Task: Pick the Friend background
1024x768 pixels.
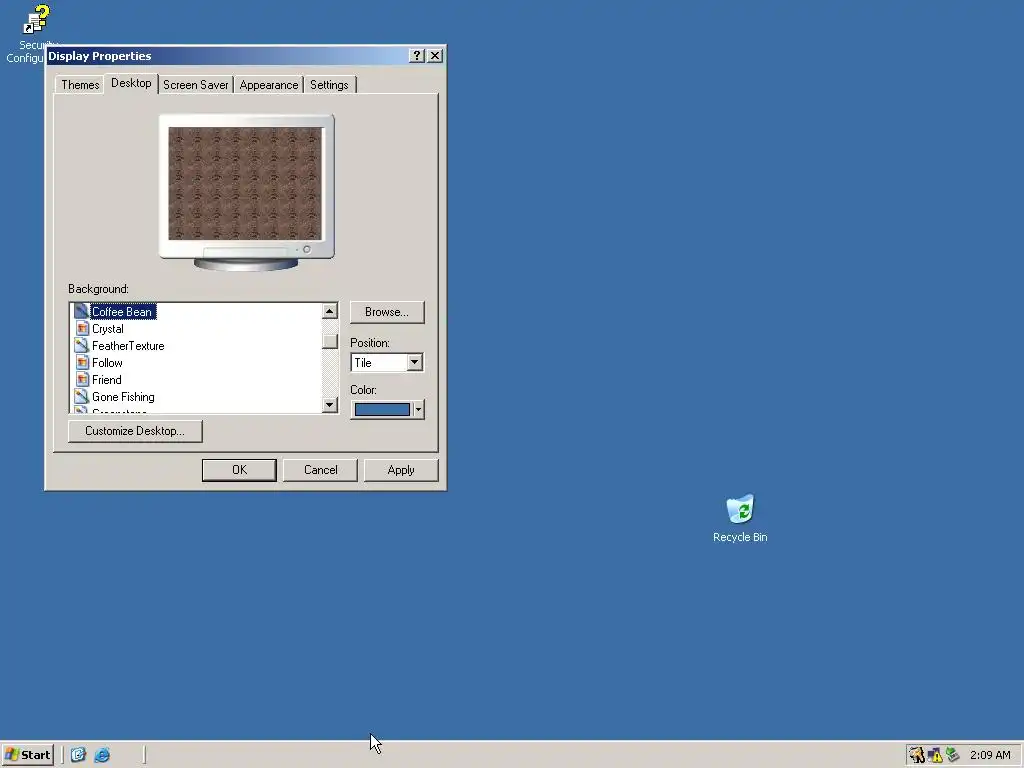Action: coord(106,379)
